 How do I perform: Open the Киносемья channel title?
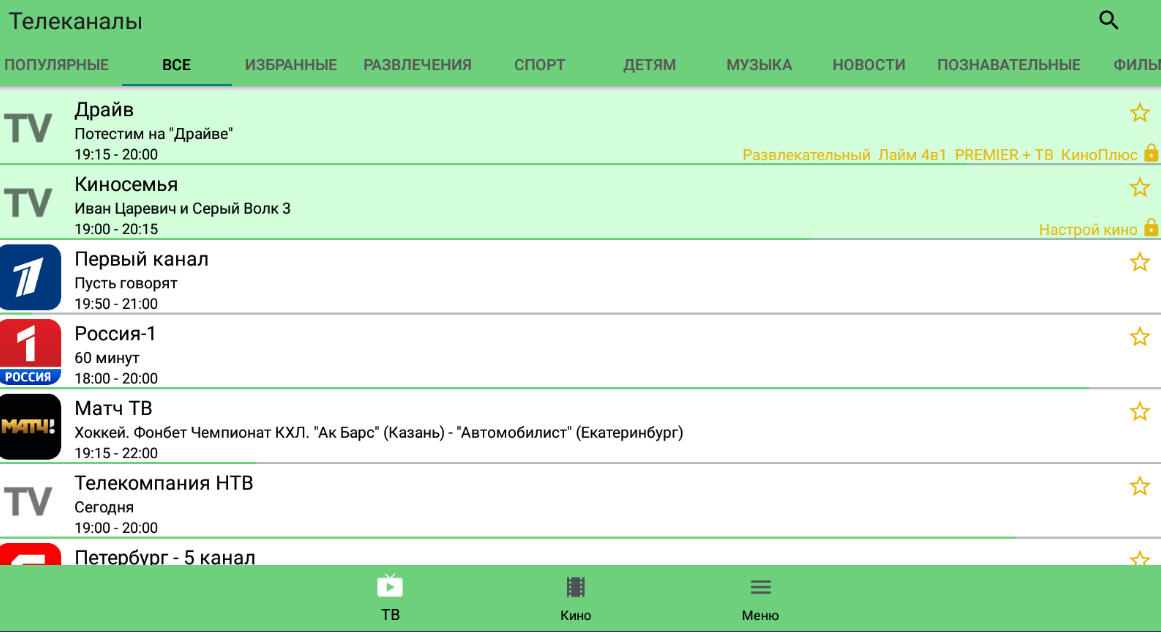click(126, 184)
